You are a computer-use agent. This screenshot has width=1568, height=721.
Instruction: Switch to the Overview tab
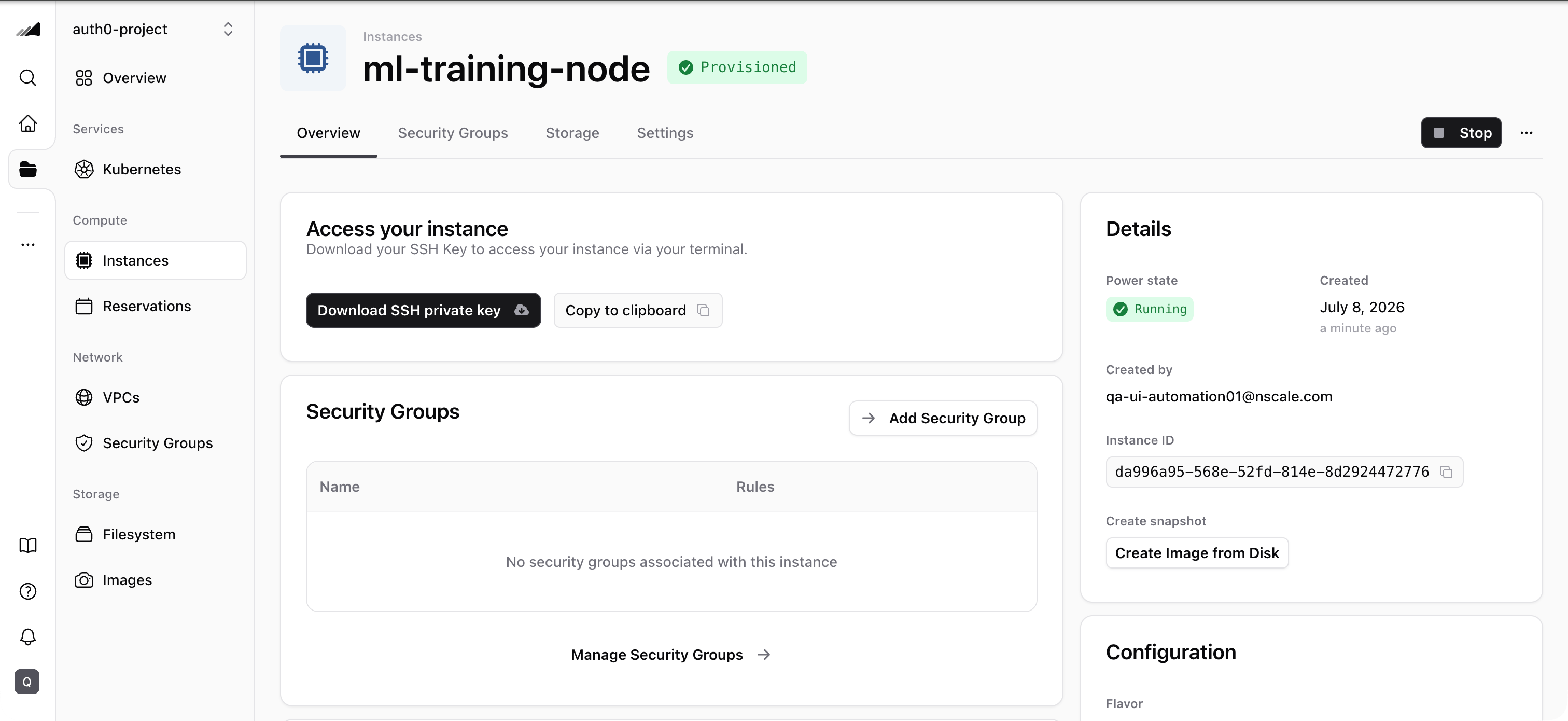329,133
